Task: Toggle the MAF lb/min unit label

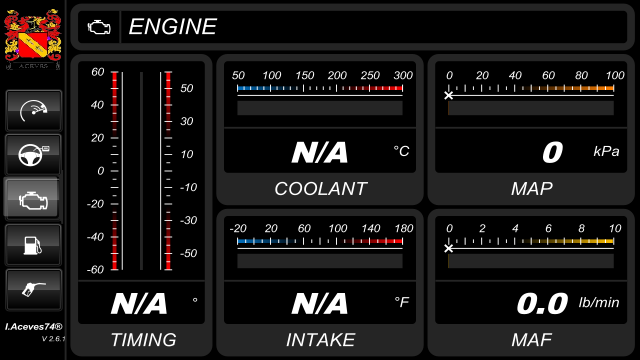Action: 599,302
